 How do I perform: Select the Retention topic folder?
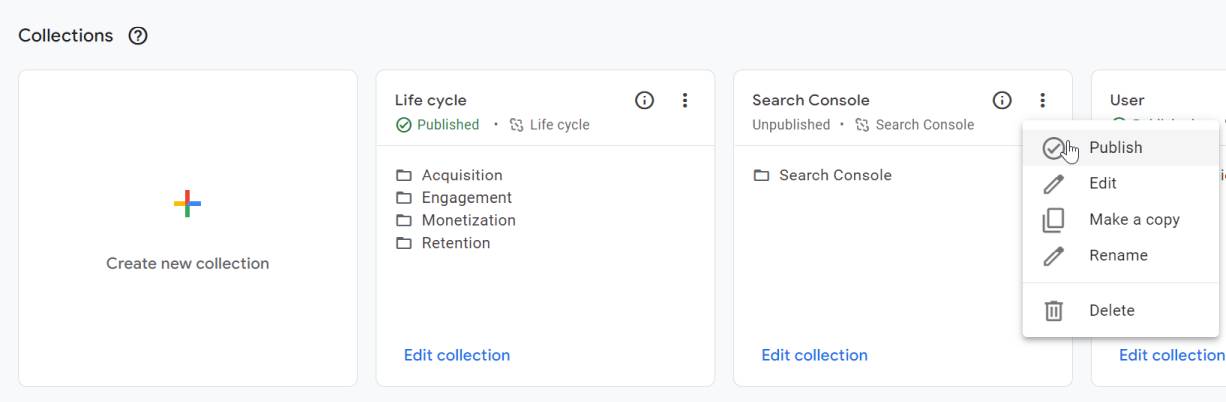pyautogui.click(x=443, y=243)
